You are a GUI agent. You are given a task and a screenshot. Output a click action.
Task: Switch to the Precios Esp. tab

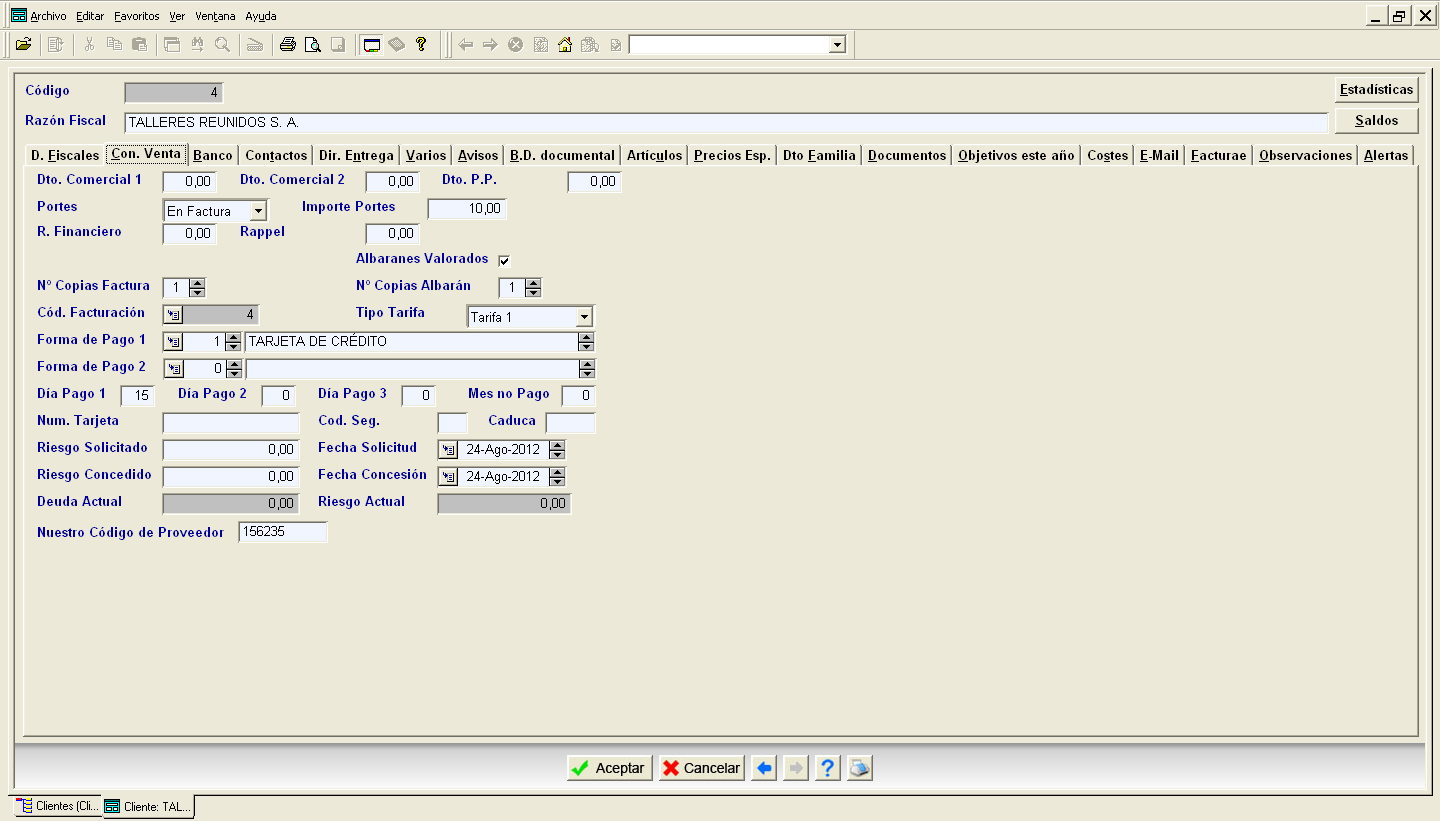tap(732, 156)
